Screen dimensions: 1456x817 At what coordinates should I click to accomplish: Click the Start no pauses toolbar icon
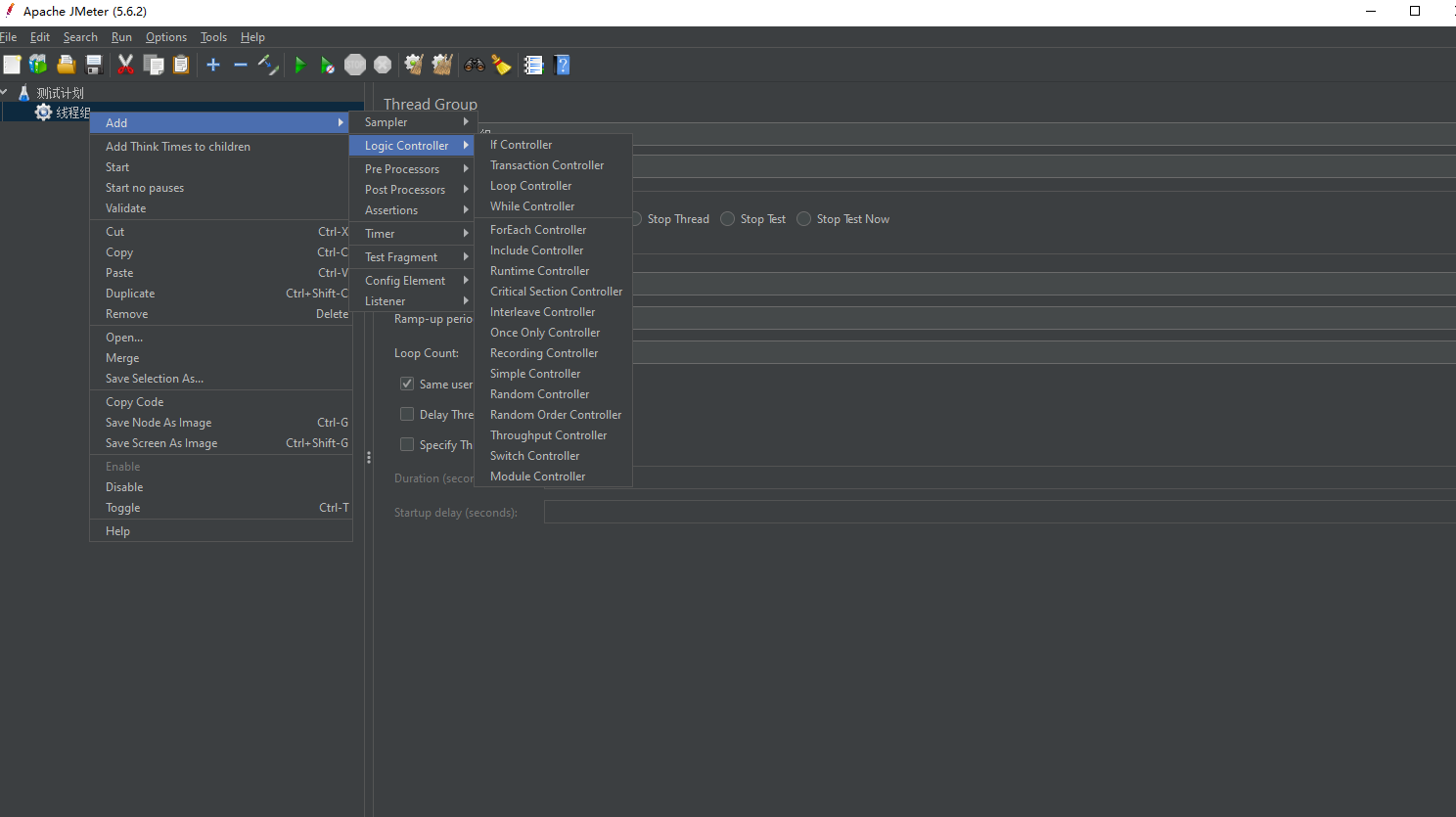click(x=328, y=65)
